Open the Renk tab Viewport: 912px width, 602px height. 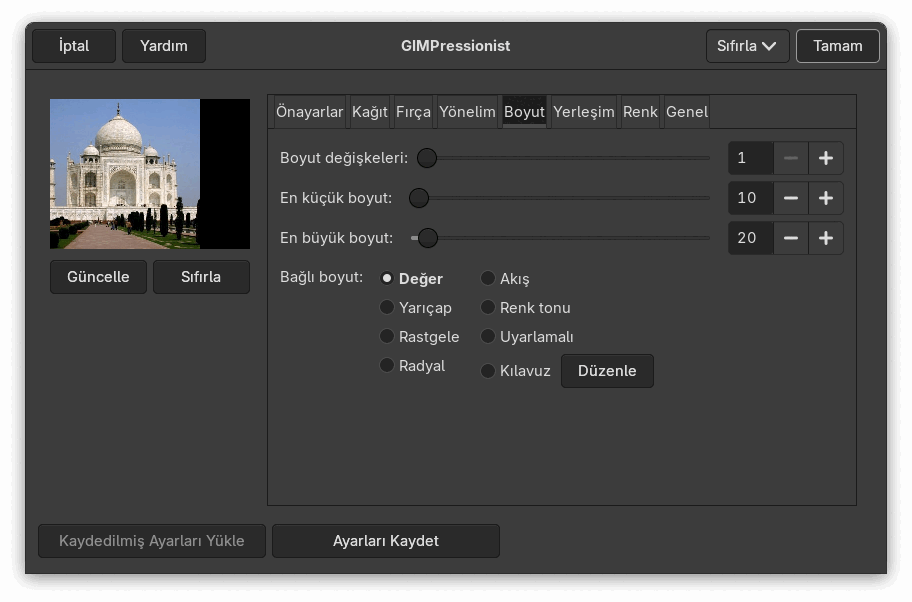tap(640, 112)
